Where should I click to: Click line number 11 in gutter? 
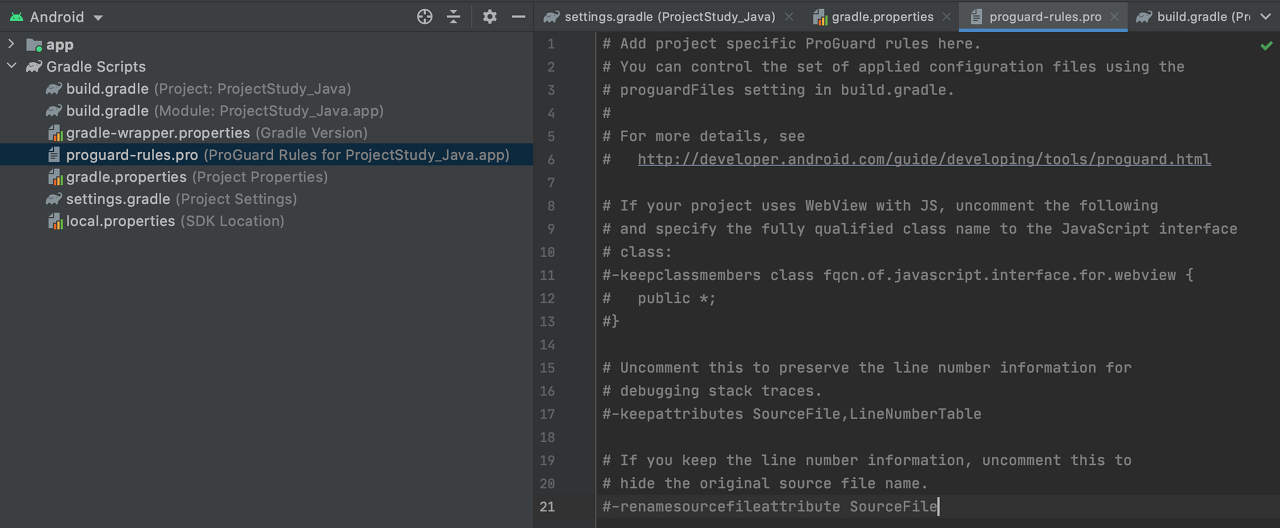547,275
